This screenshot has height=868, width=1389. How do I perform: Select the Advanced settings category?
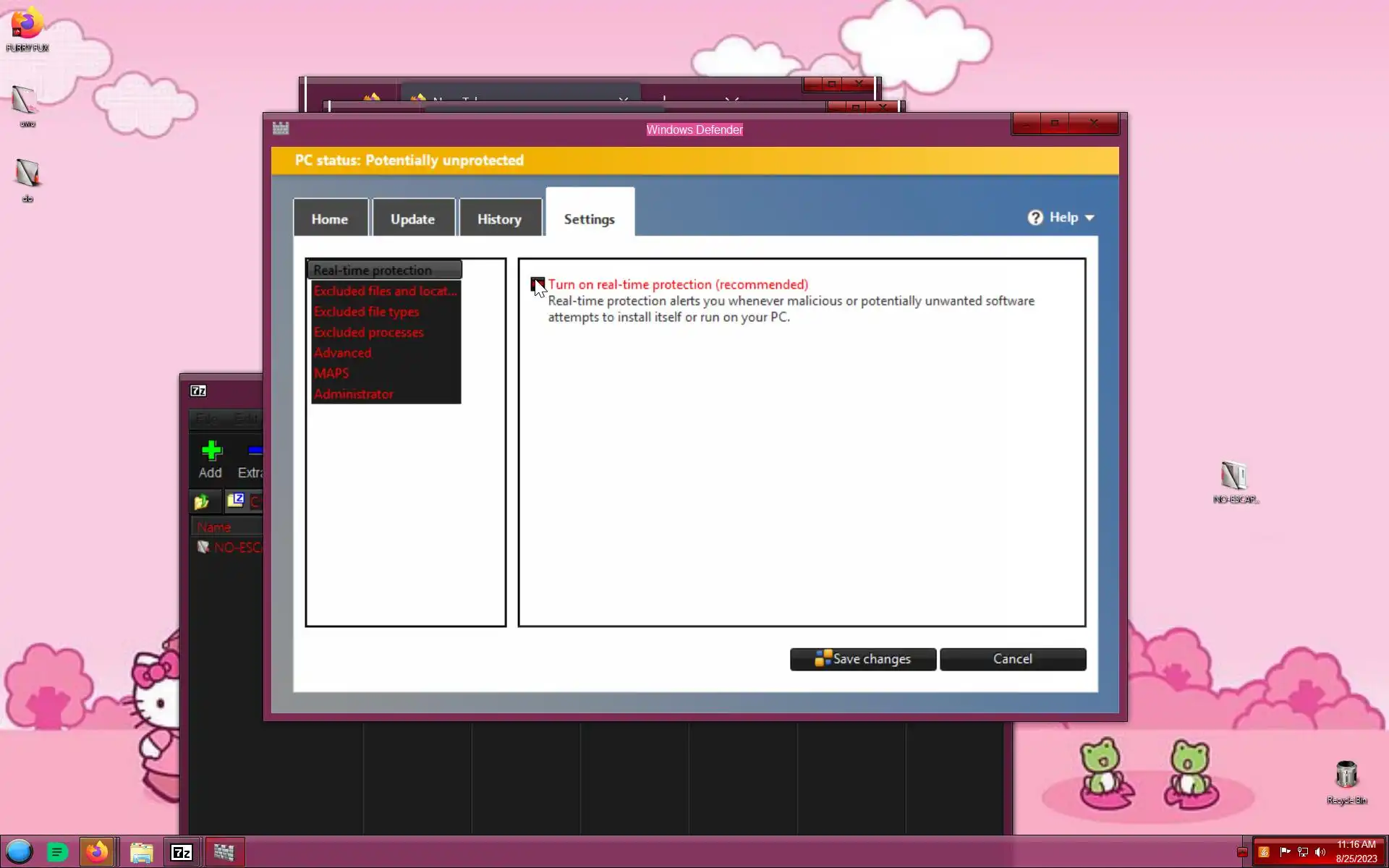(342, 353)
